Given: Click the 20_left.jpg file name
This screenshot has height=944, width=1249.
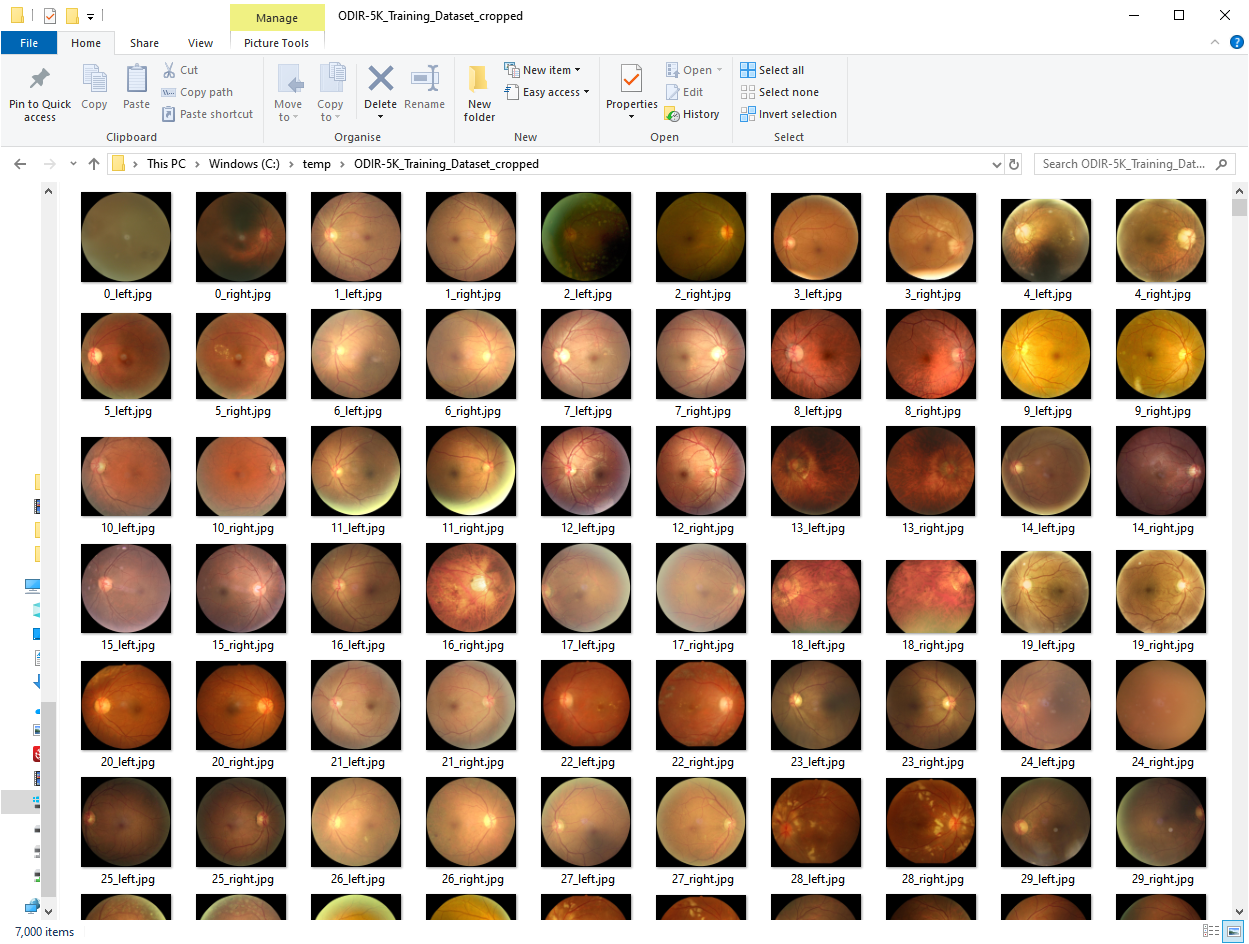Looking at the screenshot, I should point(127,762).
